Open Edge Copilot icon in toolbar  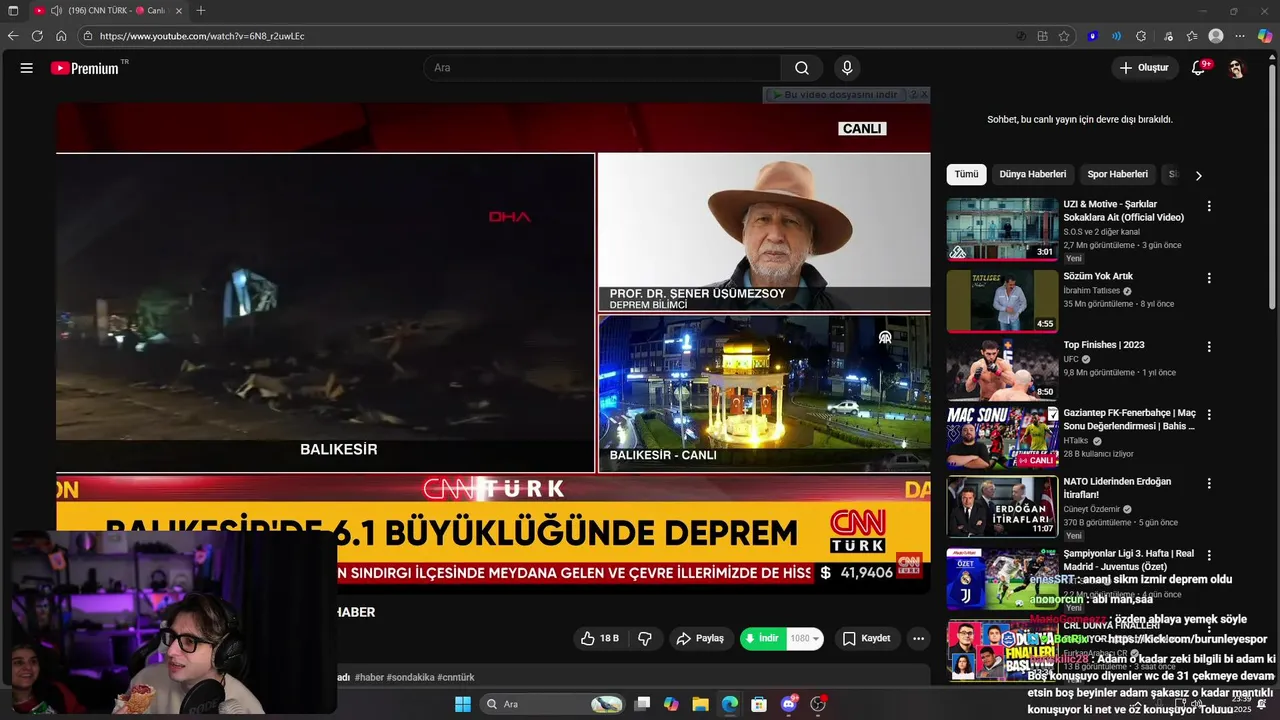coord(1264,36)
